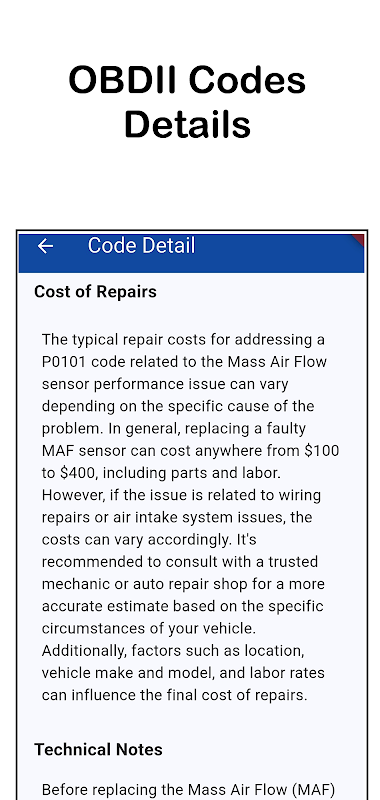Viewport: 380px width, 800px height.
Task: Click the Cost of Repairs heading
Action: pyautogui.click(x=95, y=292)
